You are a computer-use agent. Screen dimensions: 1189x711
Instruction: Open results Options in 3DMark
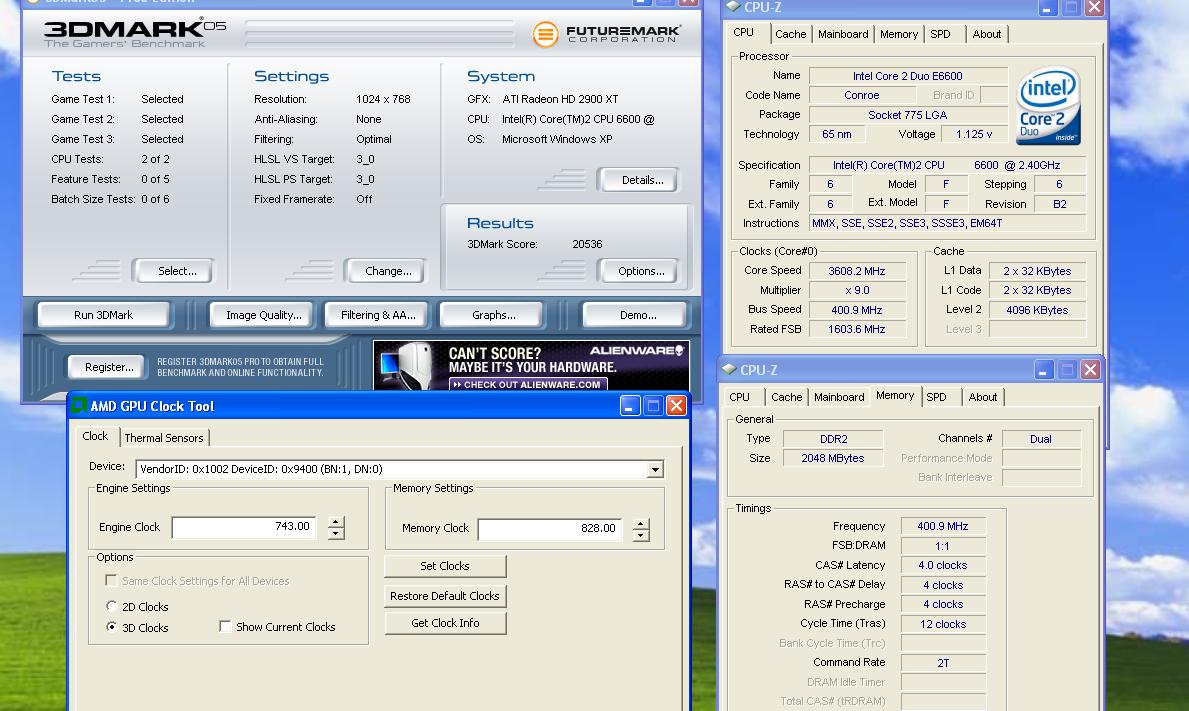641,271
